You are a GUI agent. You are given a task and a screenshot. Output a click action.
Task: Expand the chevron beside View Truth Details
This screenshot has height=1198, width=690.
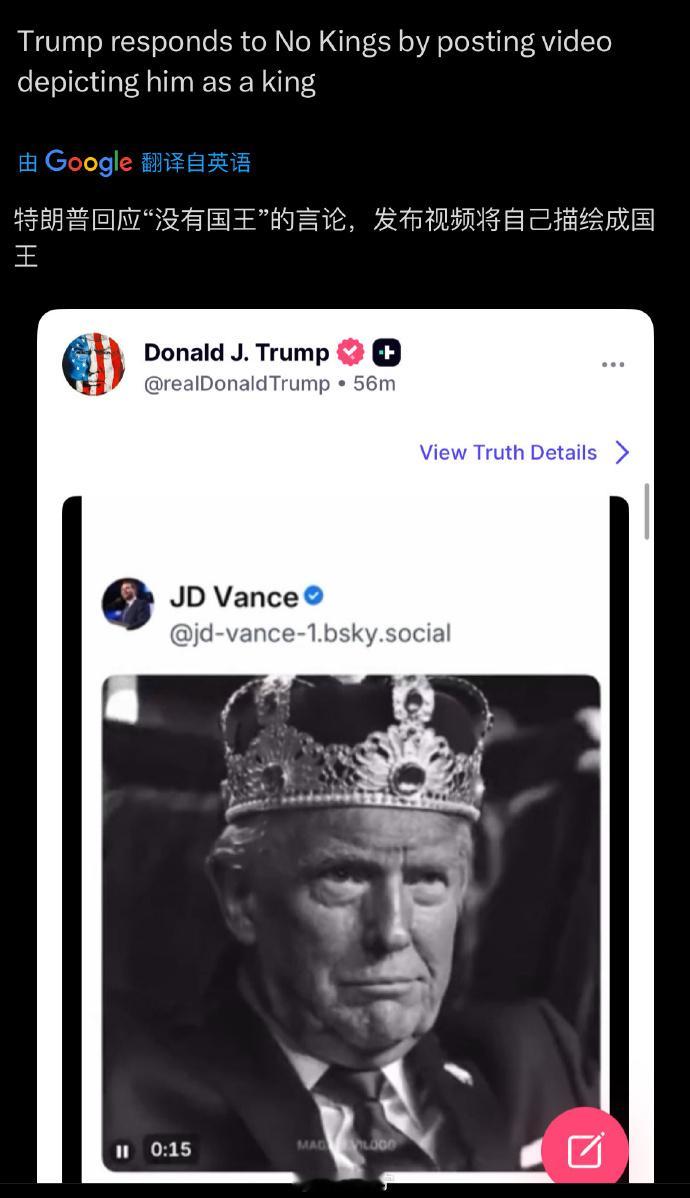click(622, 452)
